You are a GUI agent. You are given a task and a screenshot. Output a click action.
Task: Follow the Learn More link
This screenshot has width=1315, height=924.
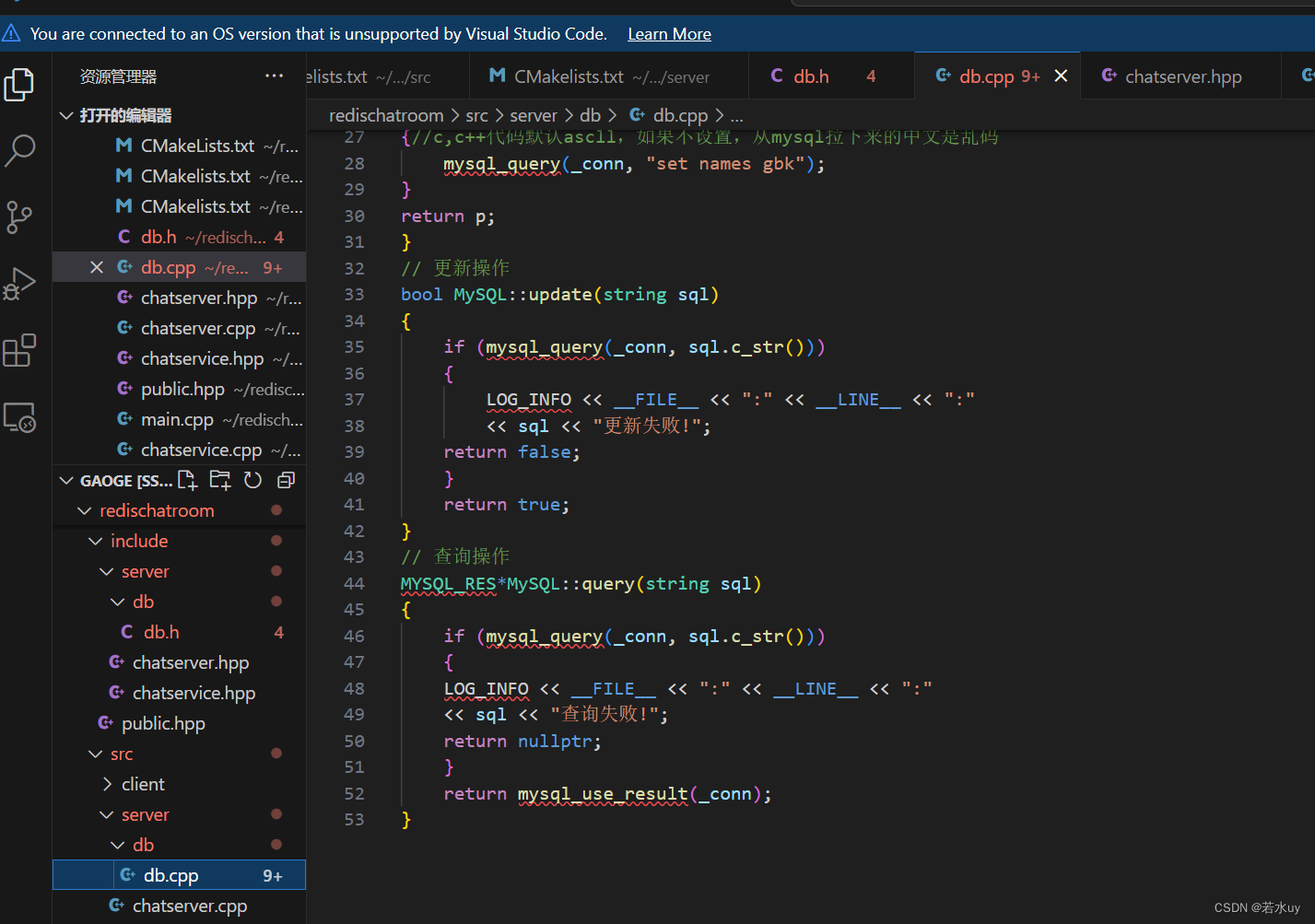point(669,34)
